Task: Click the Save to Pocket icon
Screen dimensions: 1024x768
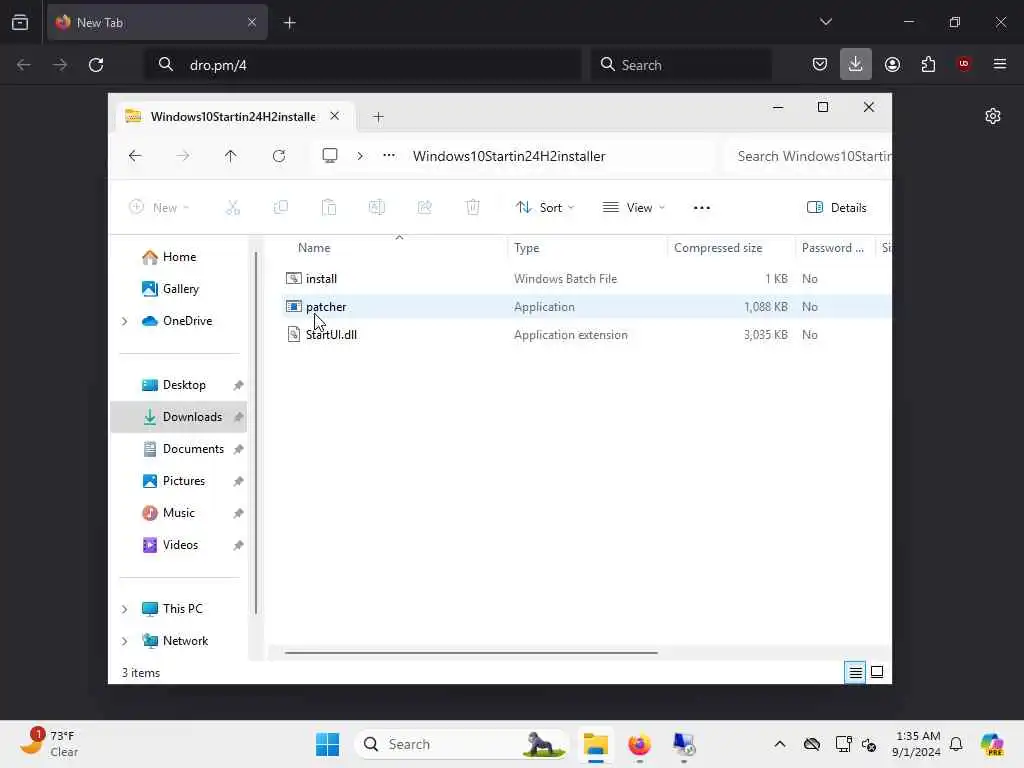Action: pos(820,64)
